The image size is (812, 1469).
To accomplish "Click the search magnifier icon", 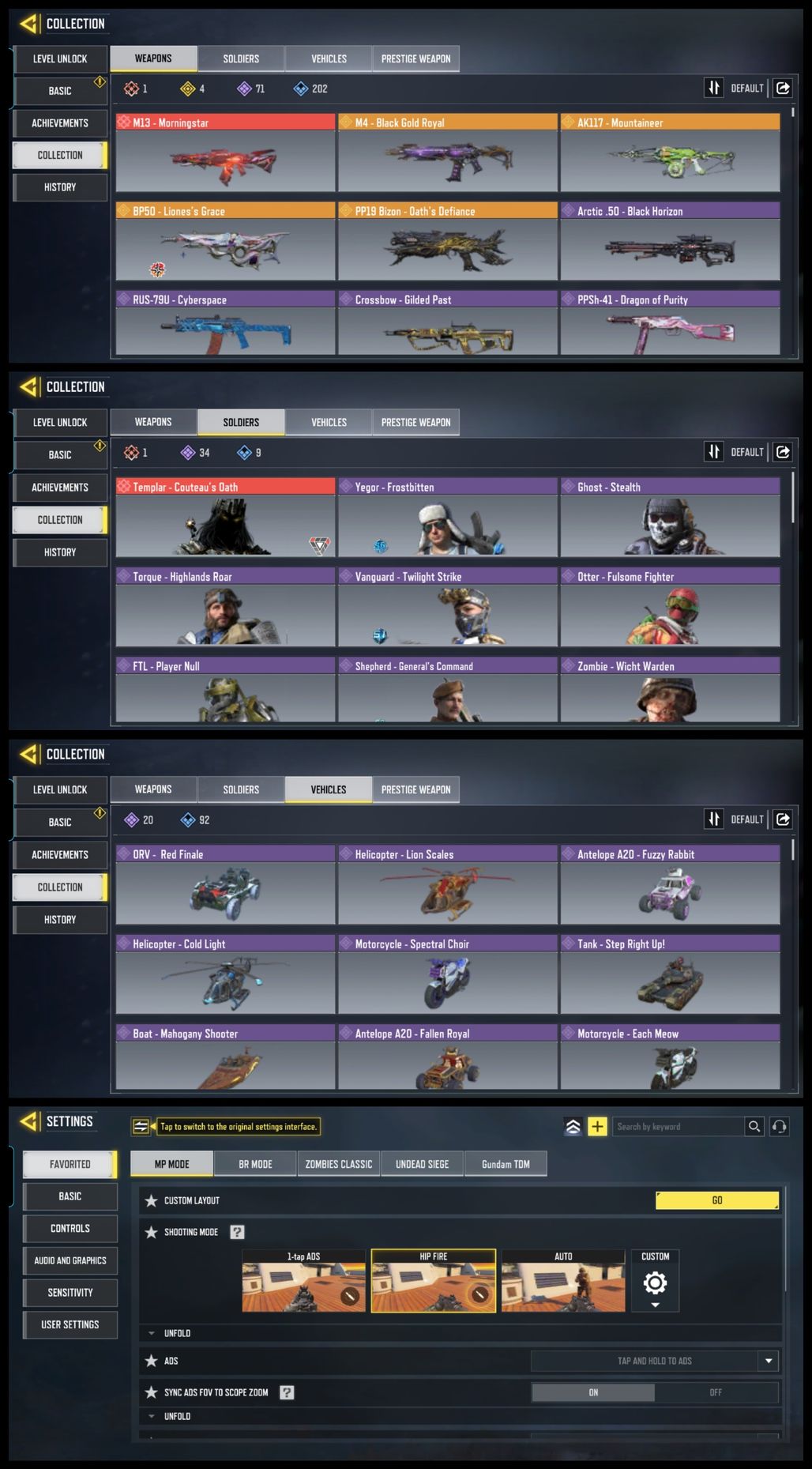I will (x=754, y=1127).
